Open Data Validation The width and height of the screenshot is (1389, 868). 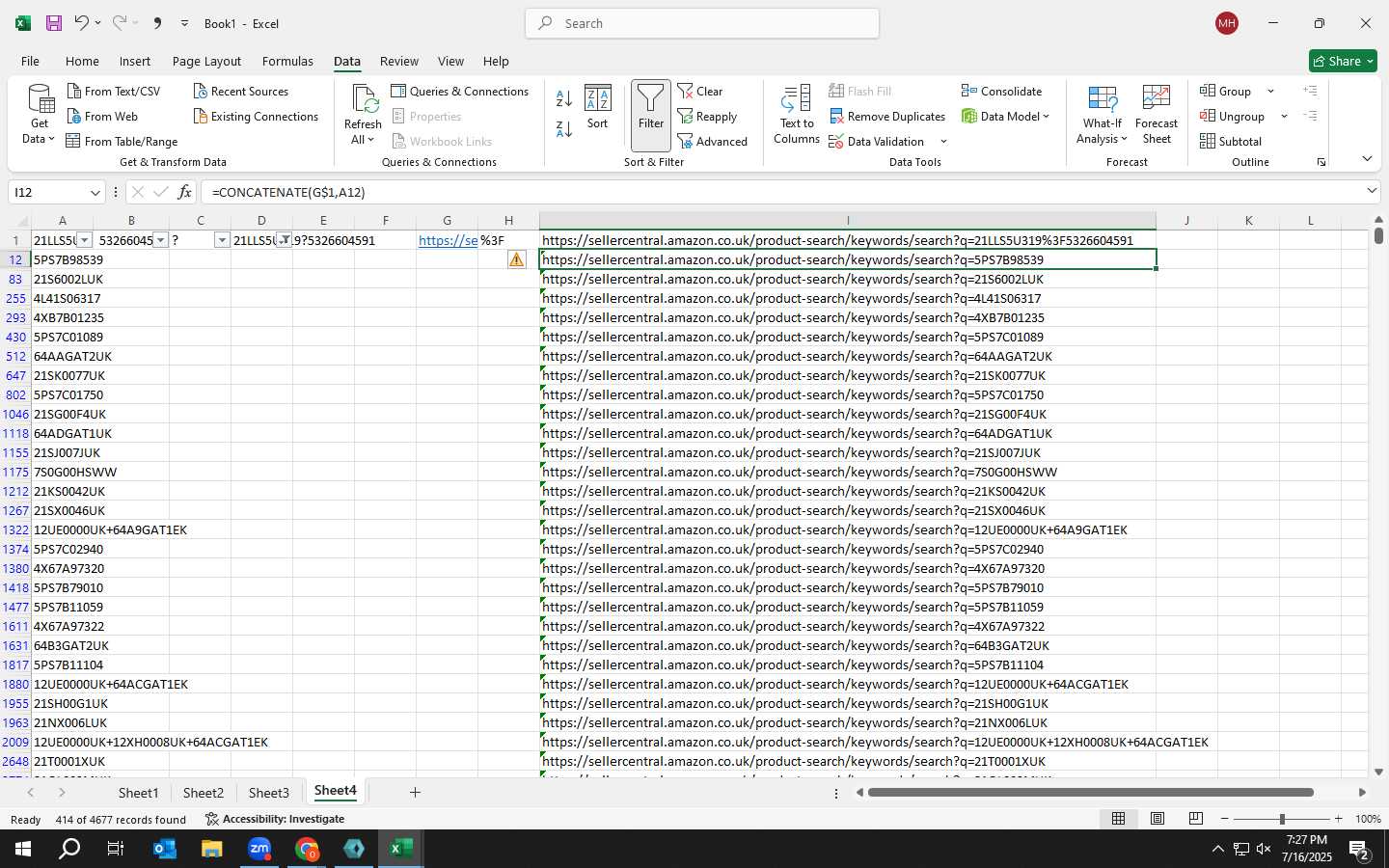coord(877,141)
